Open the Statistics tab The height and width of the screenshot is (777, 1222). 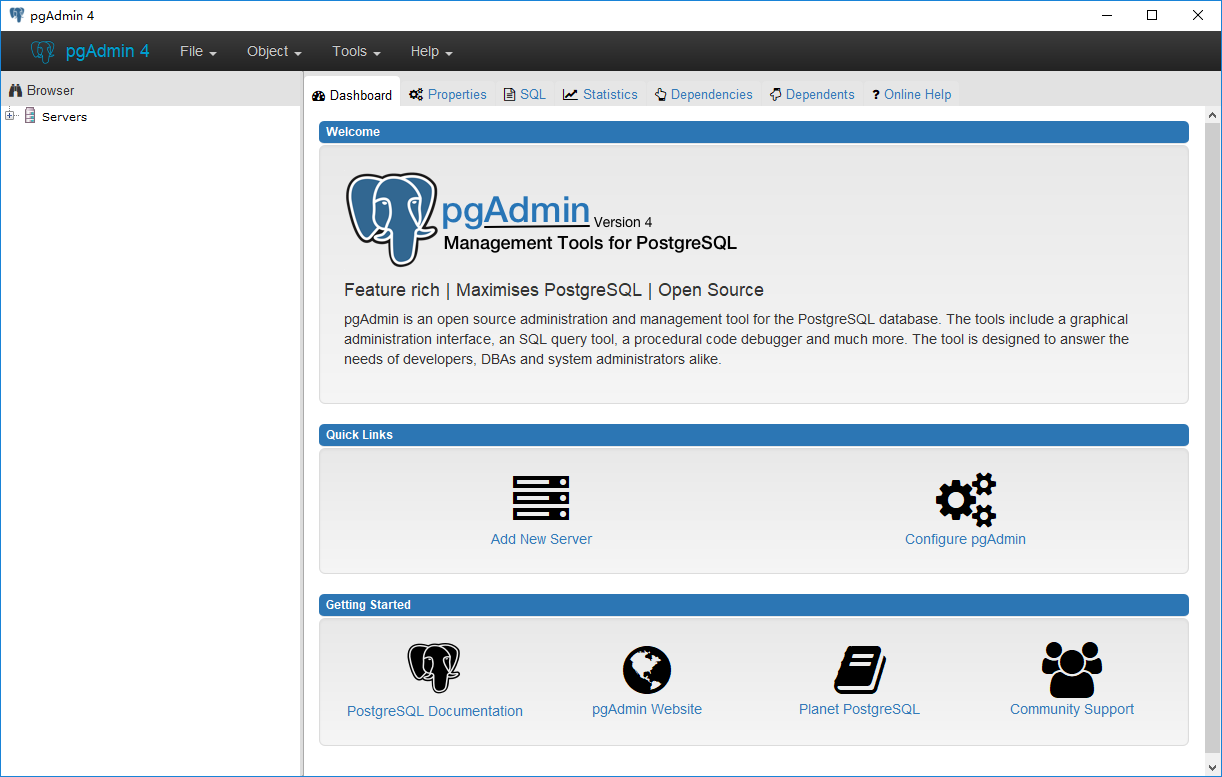coord(600,94)
